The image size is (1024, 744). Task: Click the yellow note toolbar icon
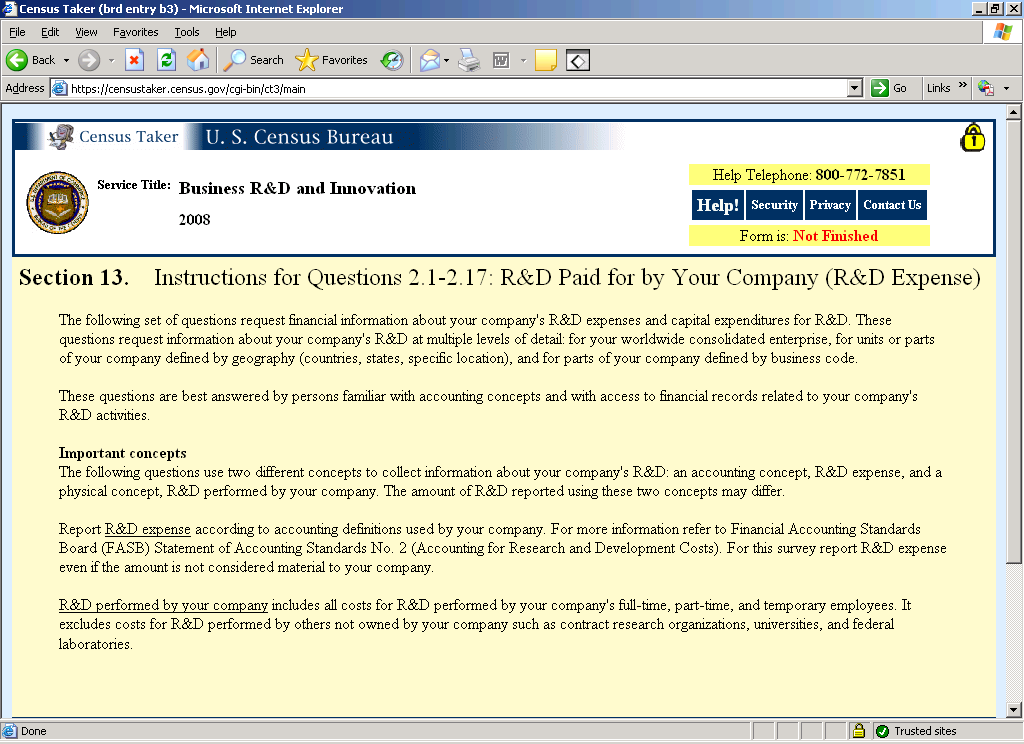[x=545, y=60]
